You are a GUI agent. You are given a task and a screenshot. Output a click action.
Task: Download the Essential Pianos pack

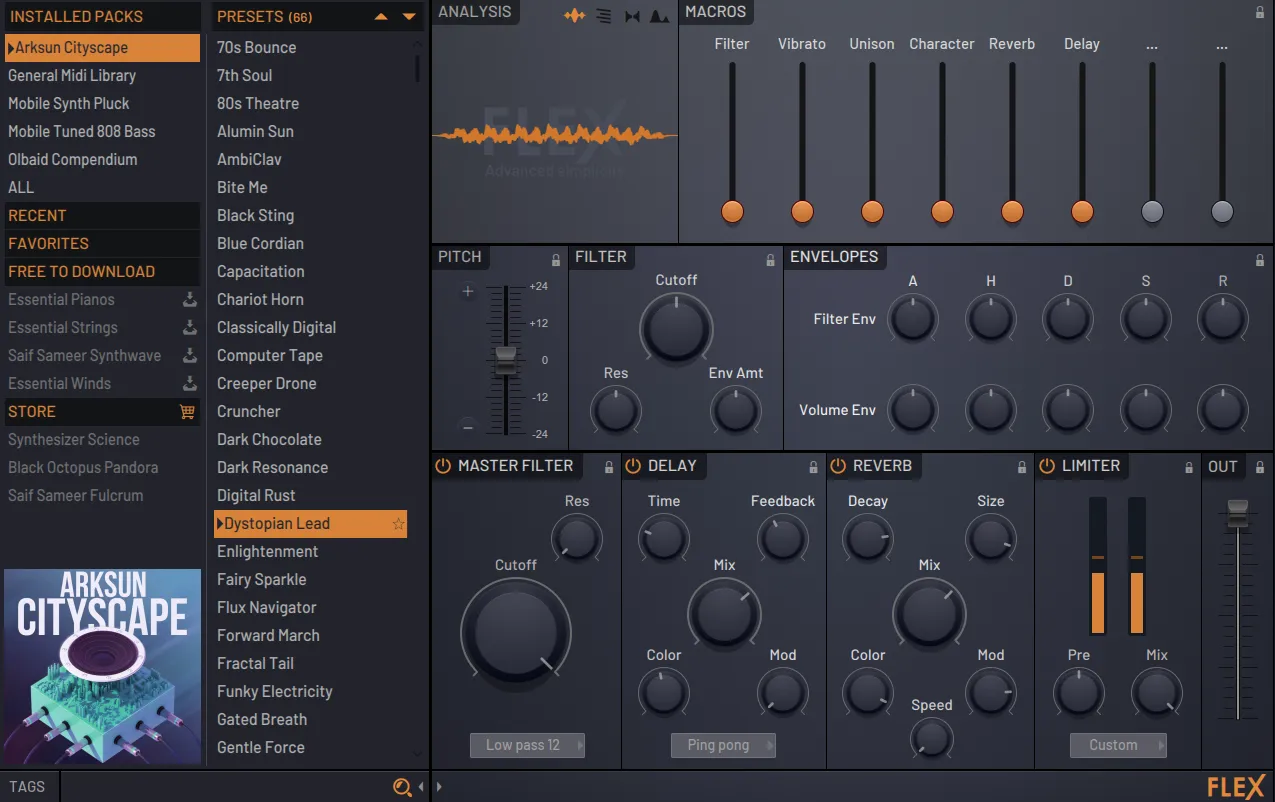point(189,299)
